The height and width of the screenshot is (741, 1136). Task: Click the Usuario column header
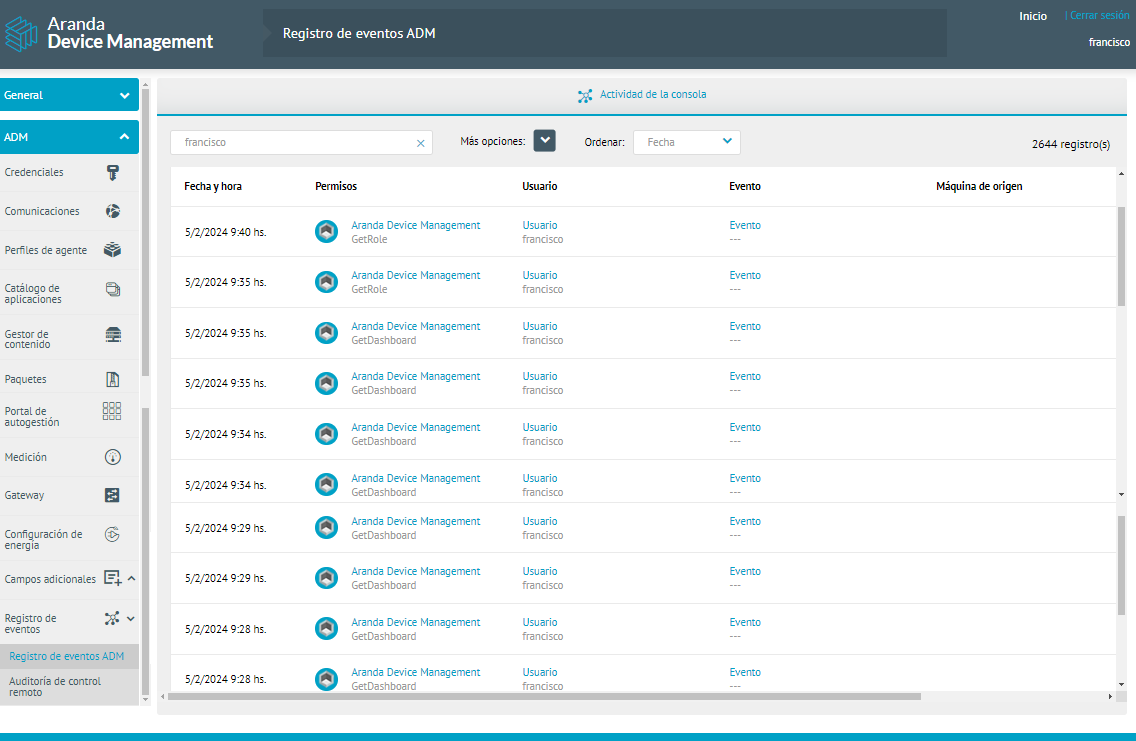tap(540, 186)
